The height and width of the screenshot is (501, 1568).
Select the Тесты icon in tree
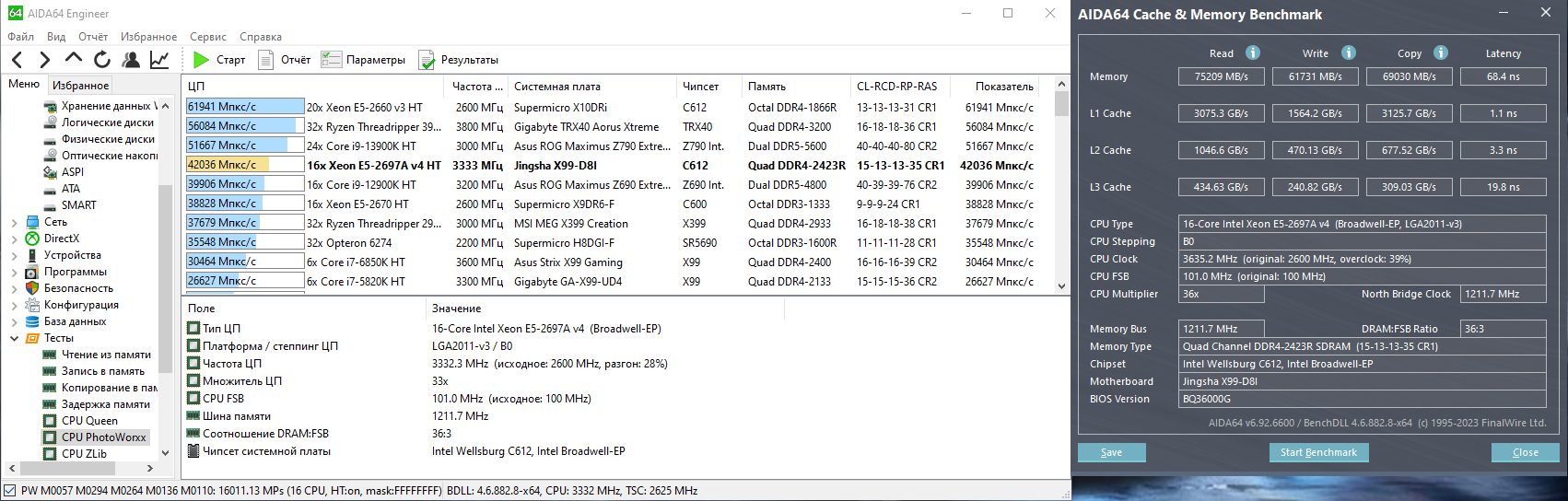32,338
